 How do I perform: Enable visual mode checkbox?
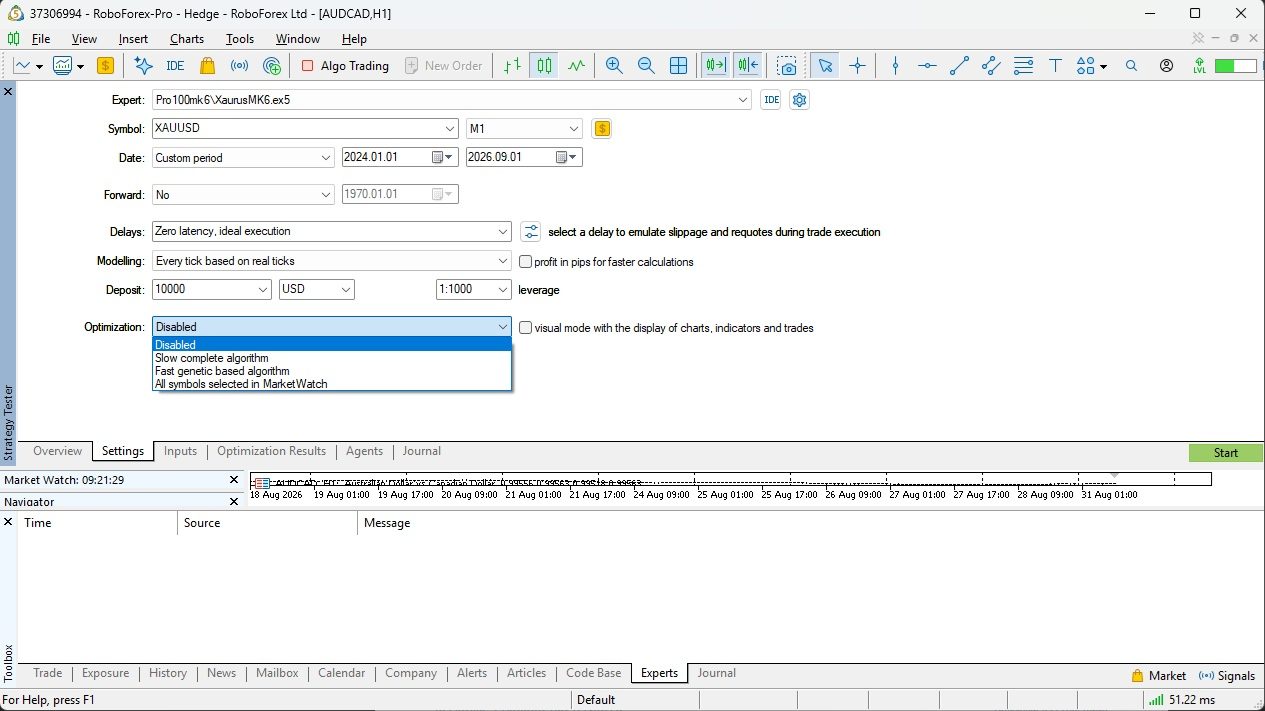coord(525,328)
